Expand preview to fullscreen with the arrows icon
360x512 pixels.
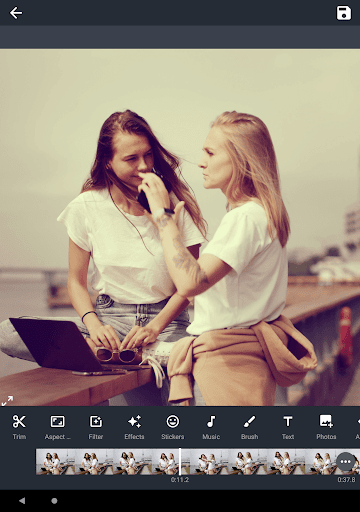click(7, 400)
